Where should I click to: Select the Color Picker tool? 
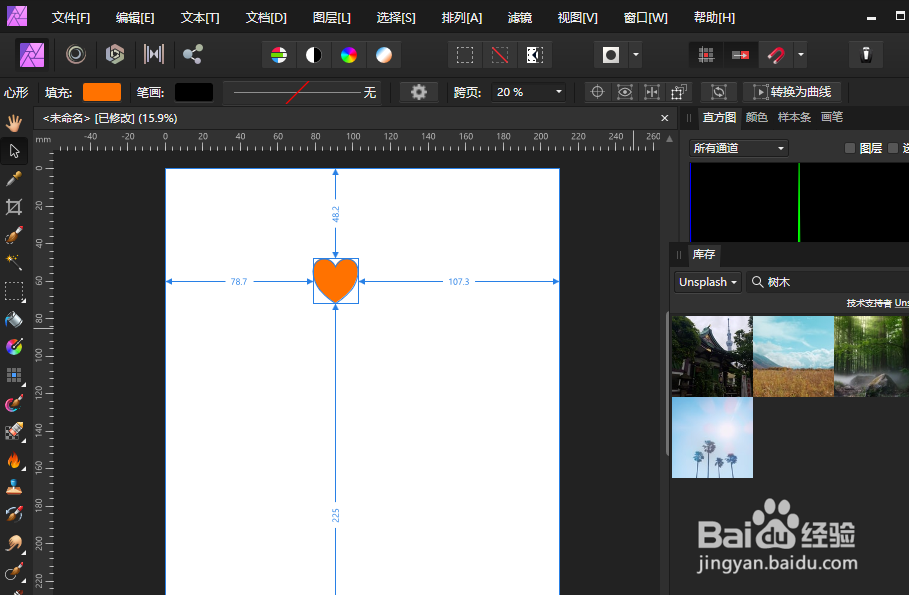[14, 179]
